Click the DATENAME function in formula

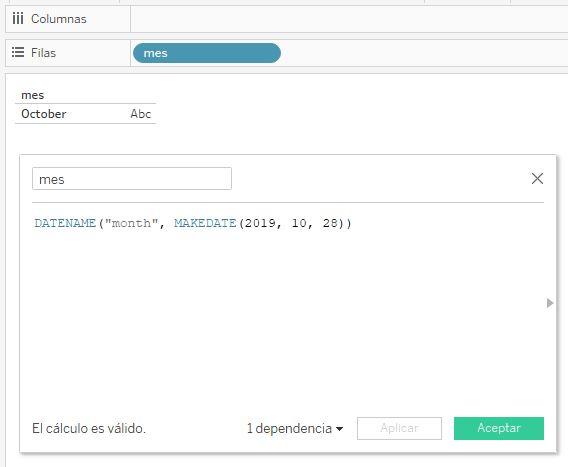65,223
